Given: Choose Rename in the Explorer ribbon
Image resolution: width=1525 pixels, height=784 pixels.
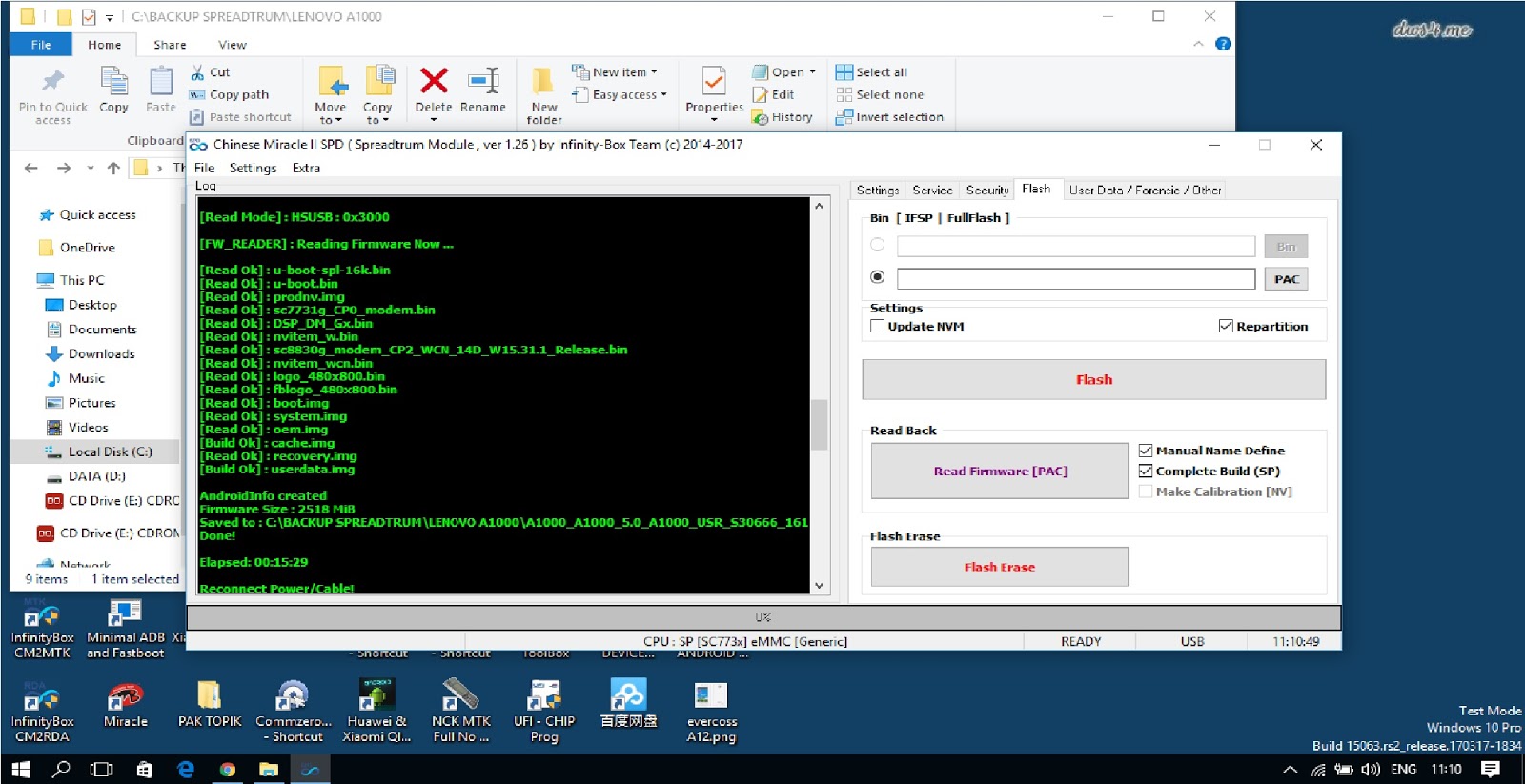Looking at the screenshot, I should click(483, 91).
